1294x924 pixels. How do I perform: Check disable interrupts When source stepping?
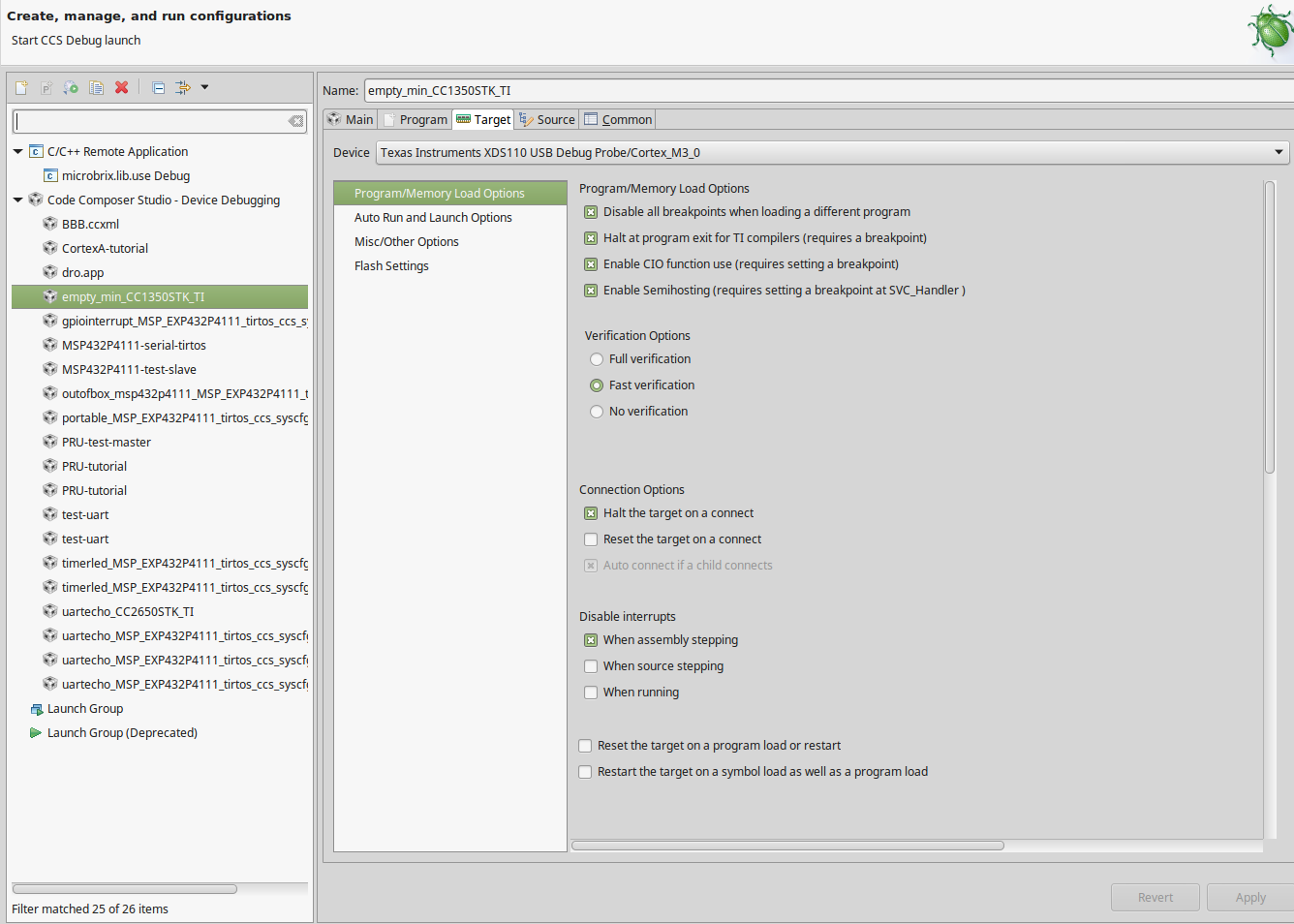591,666
